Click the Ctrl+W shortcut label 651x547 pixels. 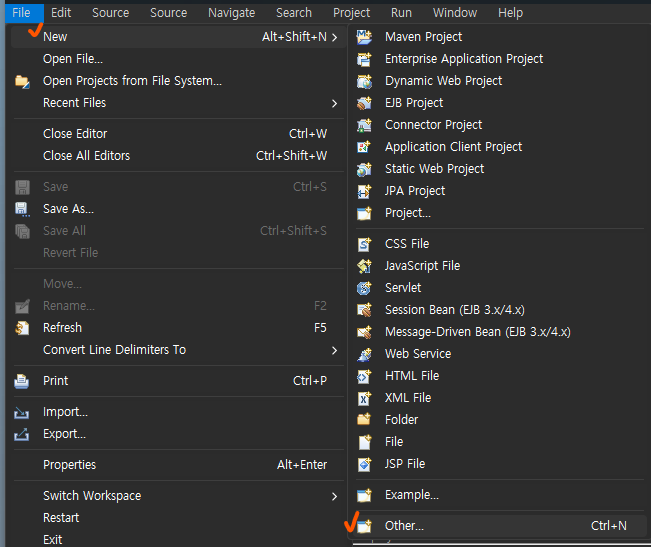pyautogui.click(x=308, y=134)
